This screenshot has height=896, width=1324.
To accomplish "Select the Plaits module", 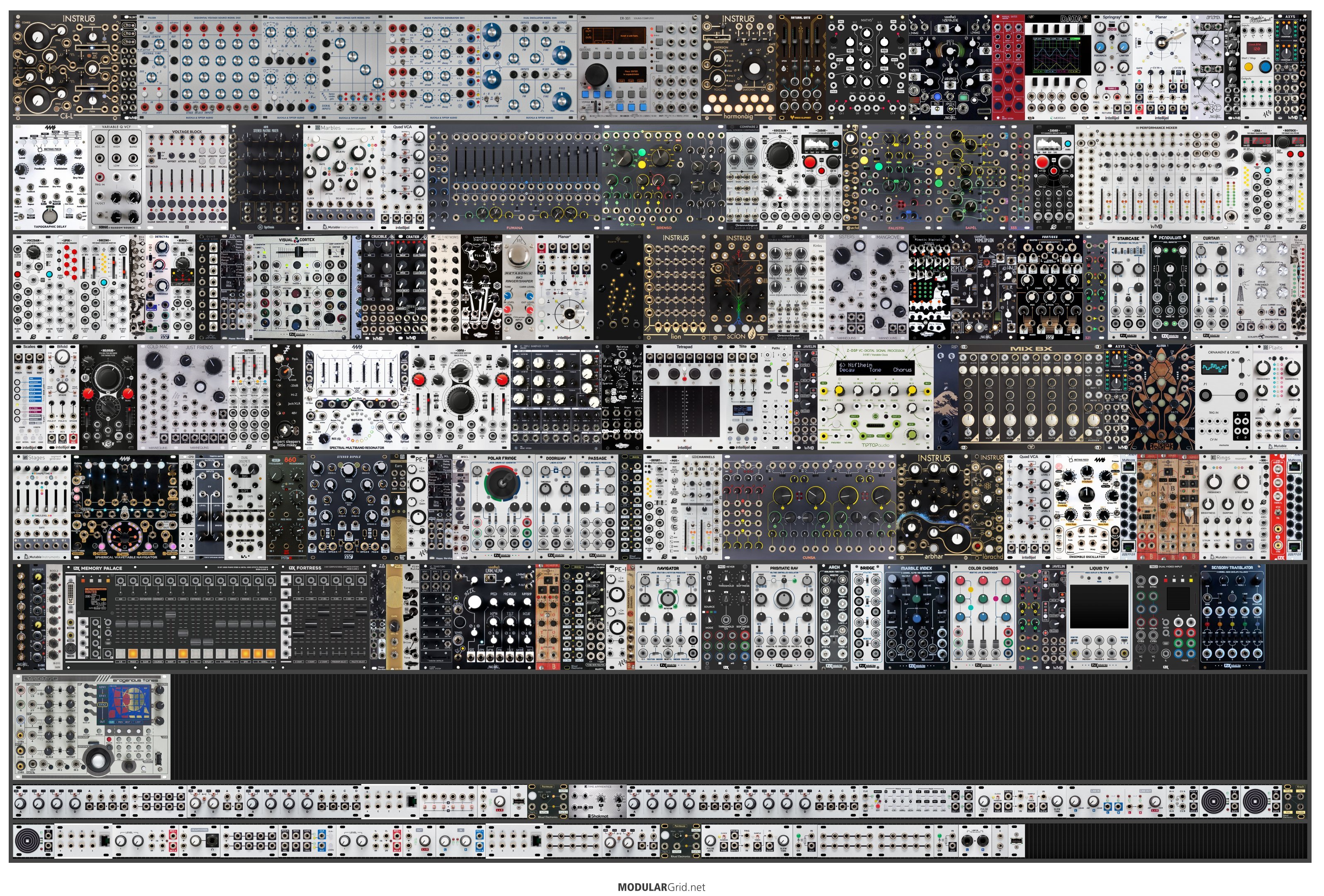I will point(1280,397).
